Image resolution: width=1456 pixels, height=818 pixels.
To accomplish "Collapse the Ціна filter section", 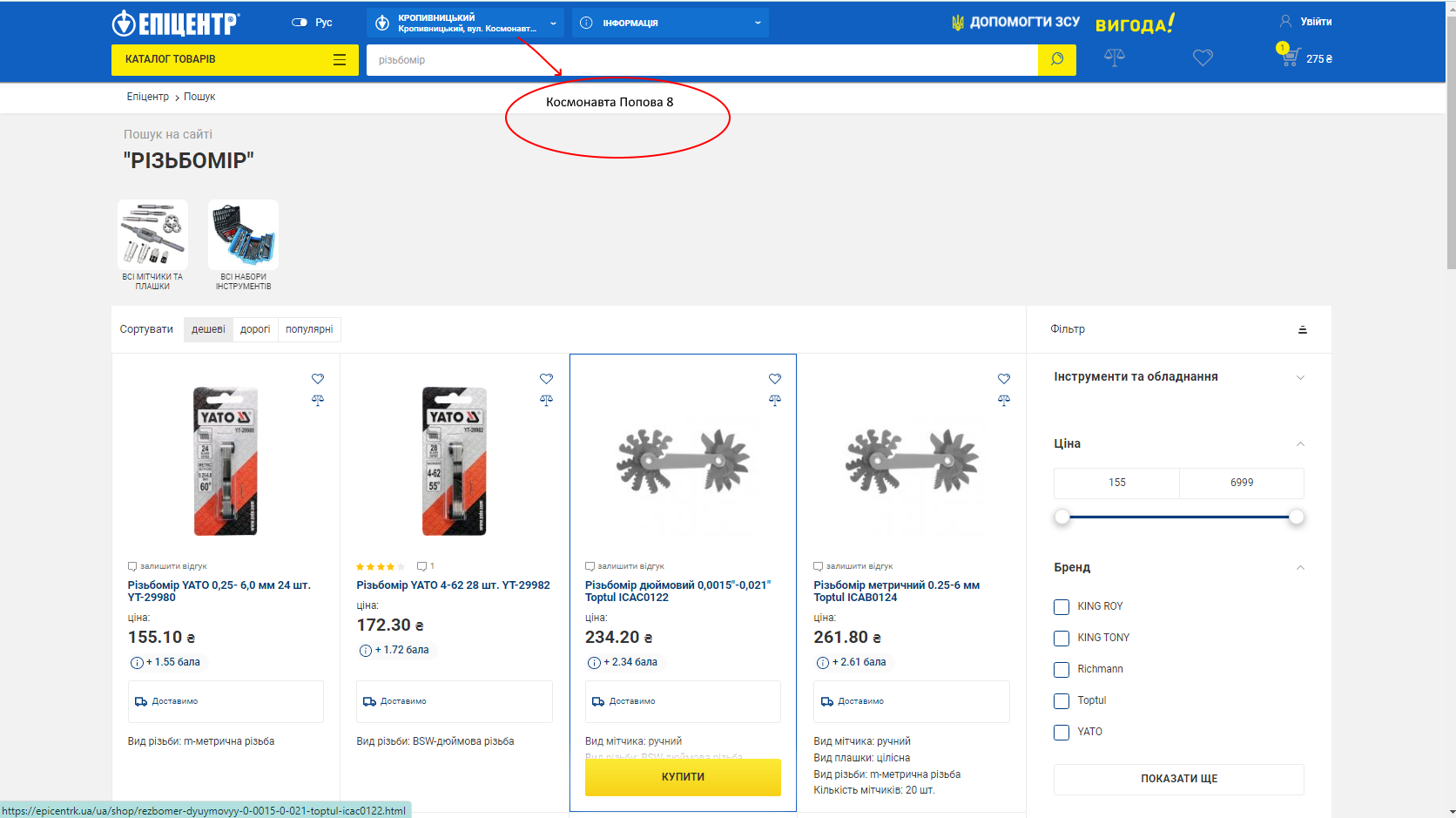I will point(1300,444).
